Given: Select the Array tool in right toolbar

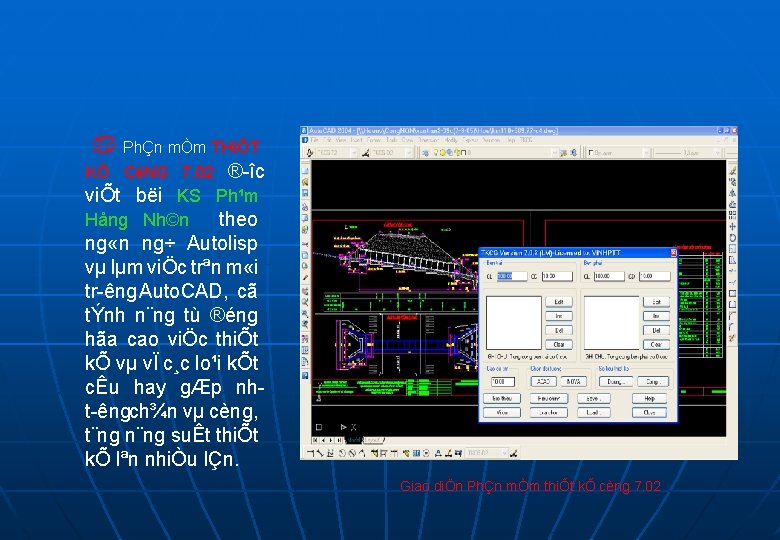Looking at the screenshot, I should click(732, 215).
